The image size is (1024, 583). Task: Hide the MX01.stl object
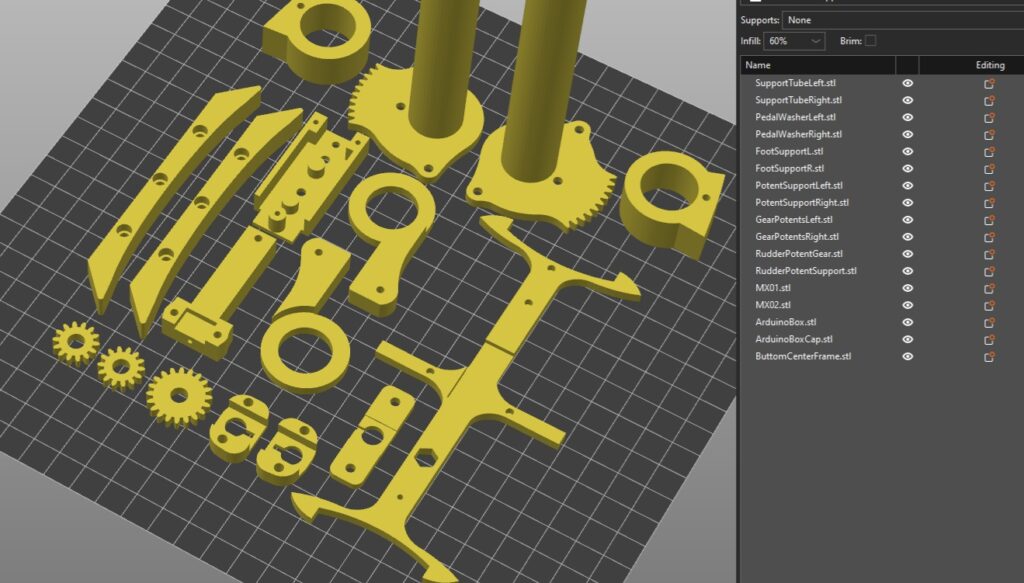point(908,288)
